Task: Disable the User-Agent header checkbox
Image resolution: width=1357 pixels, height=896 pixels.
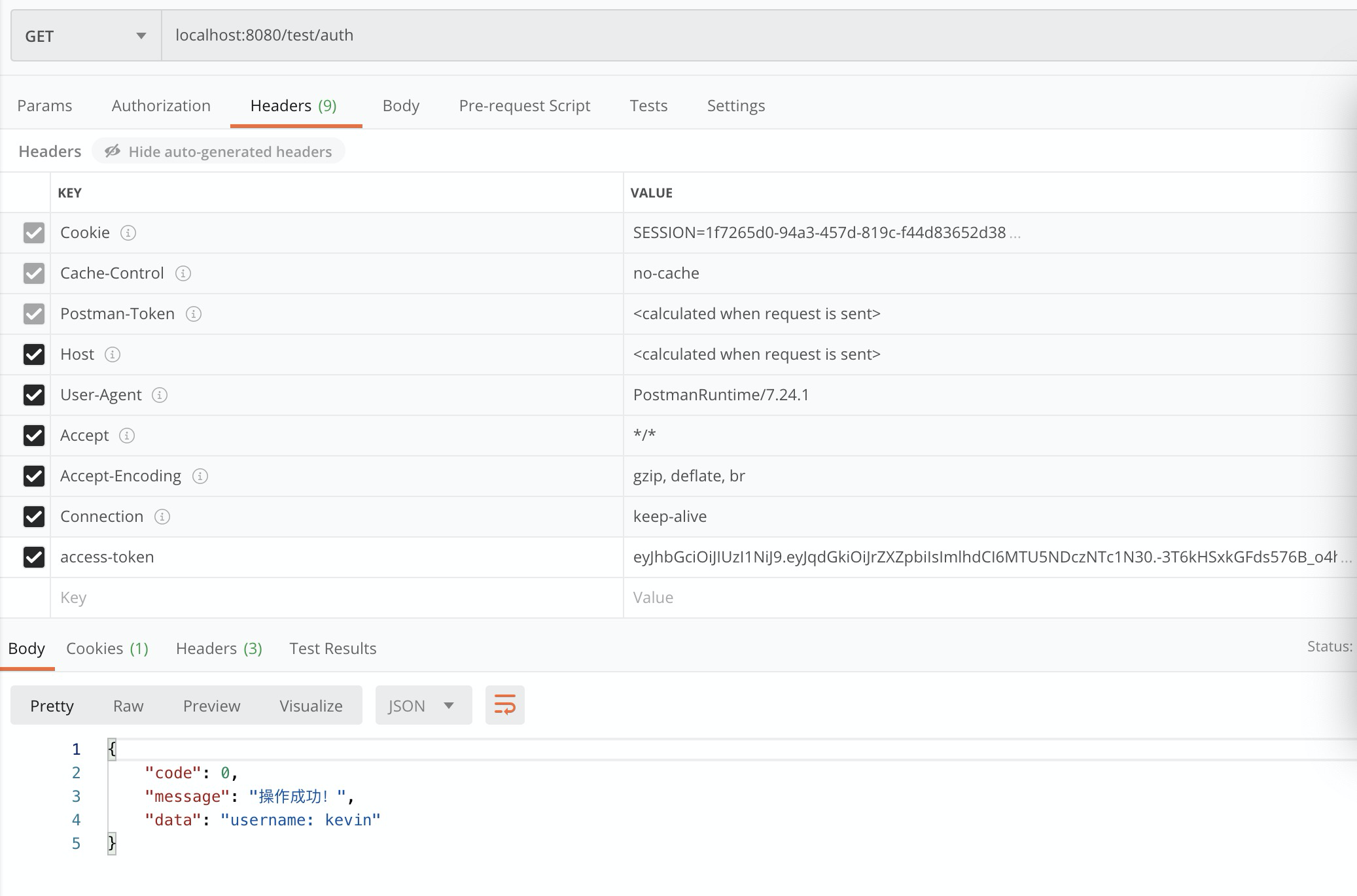Action: (34, 395)
